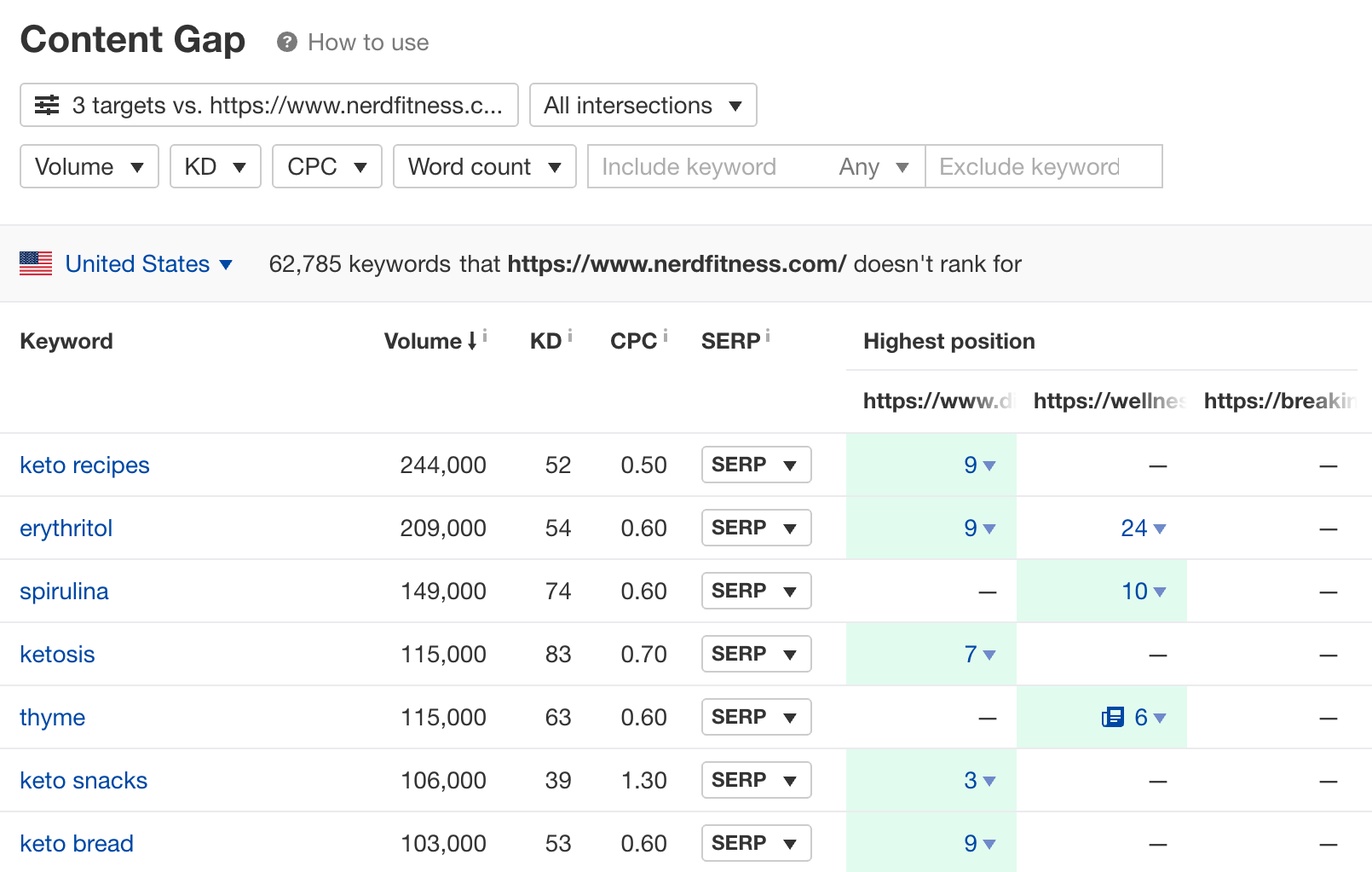Screen dimensions: 1372x872
Task: Click the info icon beside SERP header
Action: click(768, 336)
